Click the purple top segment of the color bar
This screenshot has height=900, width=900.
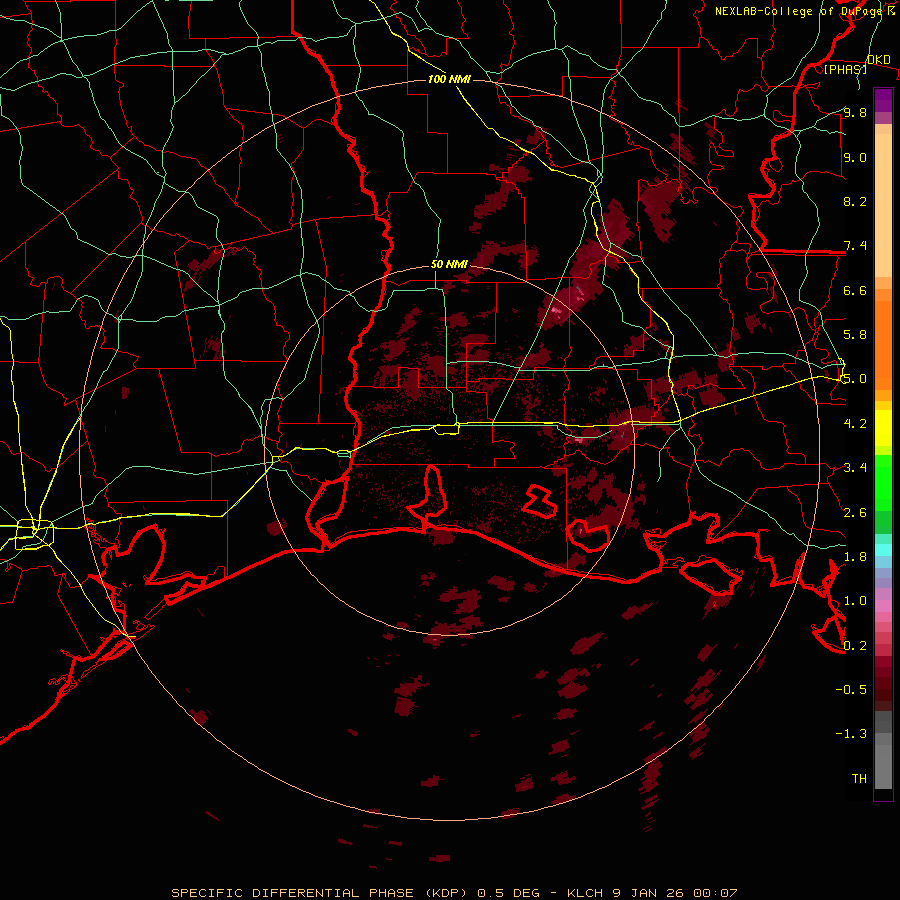(883, 100)
